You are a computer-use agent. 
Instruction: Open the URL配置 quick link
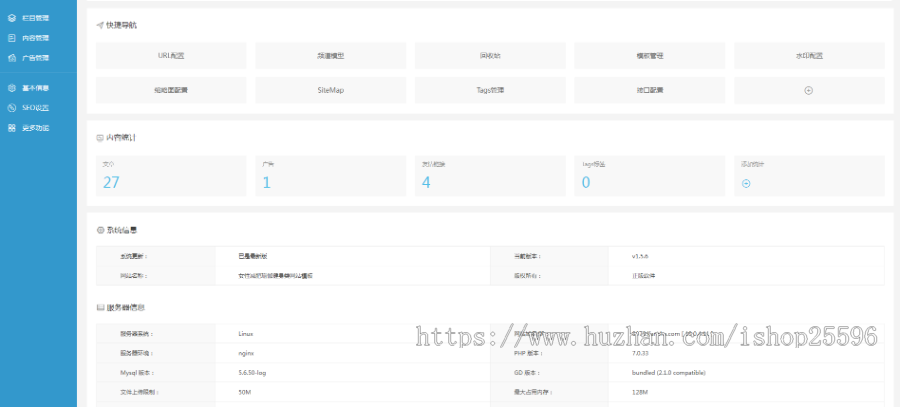(171, 56)
